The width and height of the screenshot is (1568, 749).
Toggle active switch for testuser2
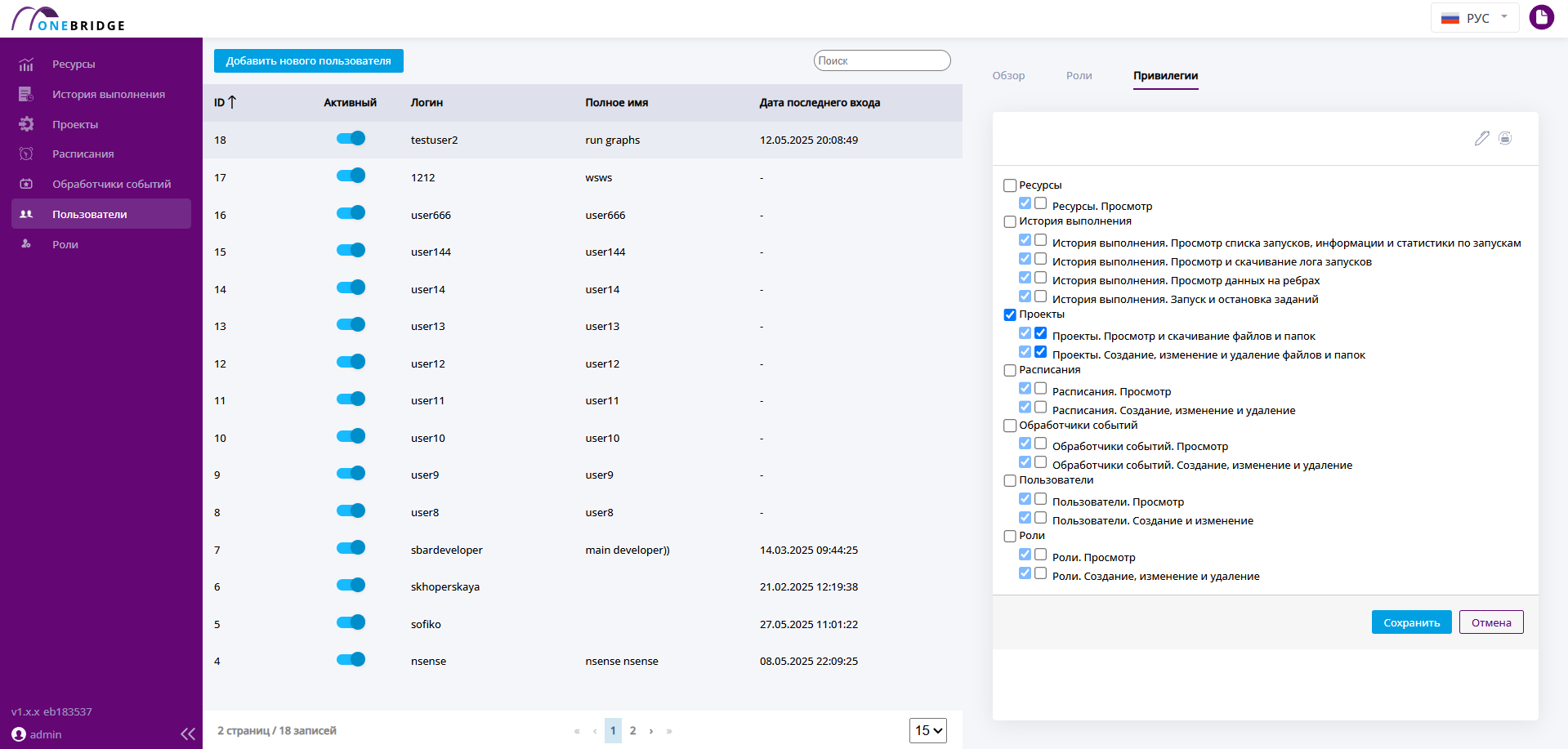coord(351,139)
